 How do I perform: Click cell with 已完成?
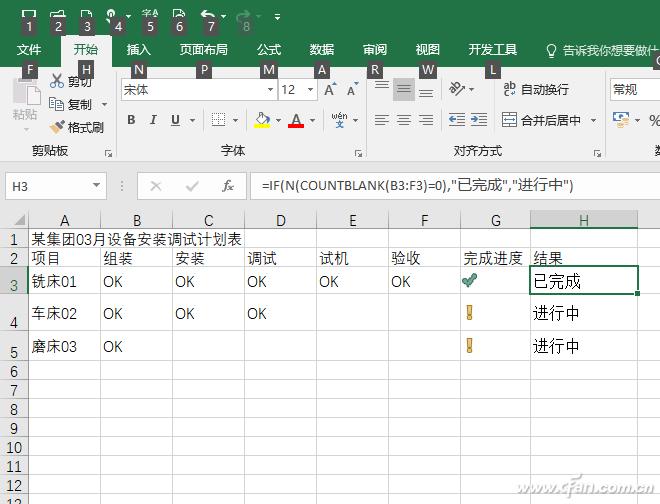point(583,280)
